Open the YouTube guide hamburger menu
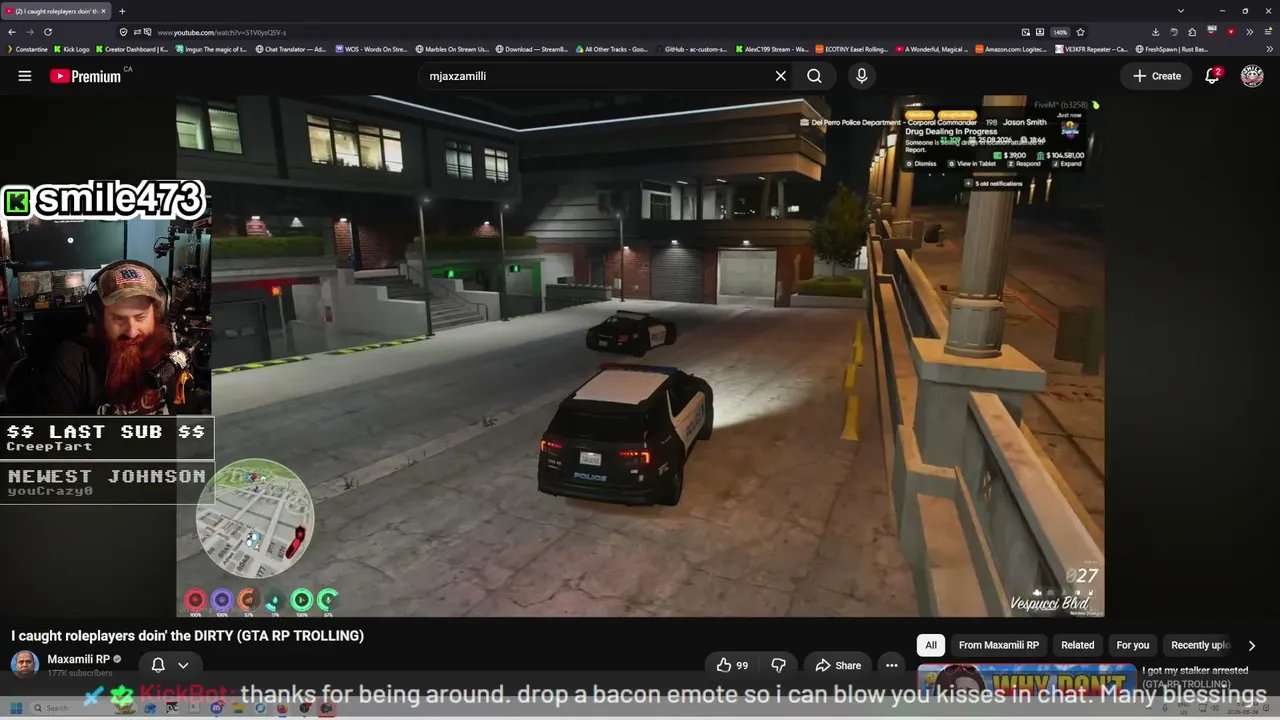Image resolution: width=1280 pixels, height=720 pixels. tap(25, 76)
